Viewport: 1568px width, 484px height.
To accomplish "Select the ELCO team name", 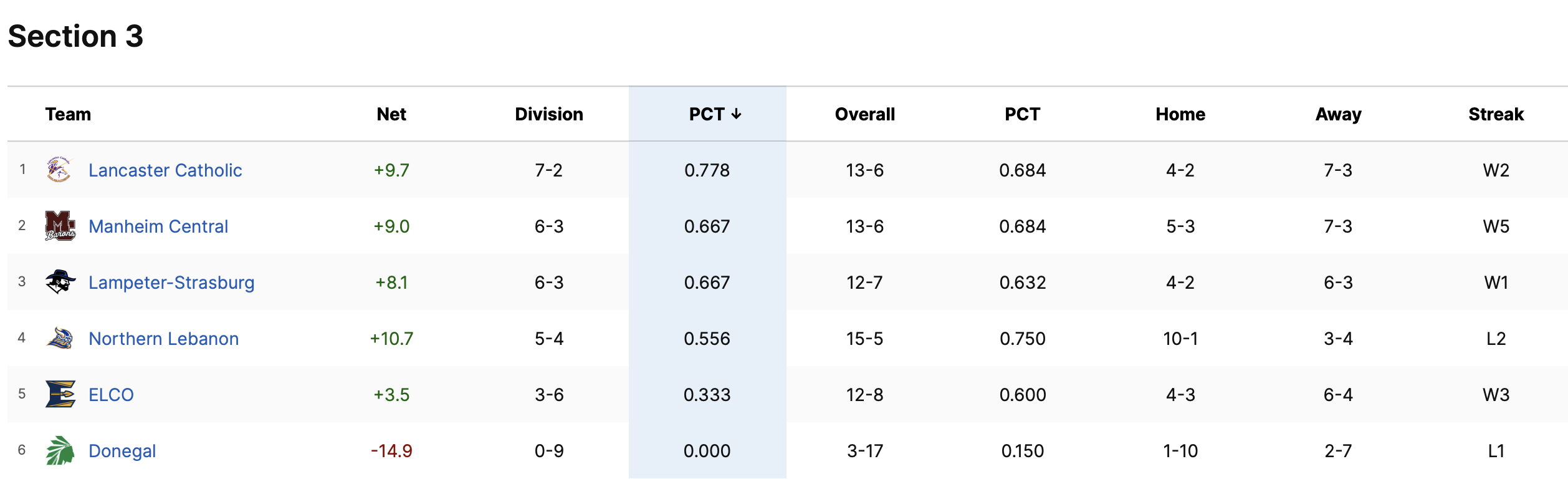I will click(111, 395).
